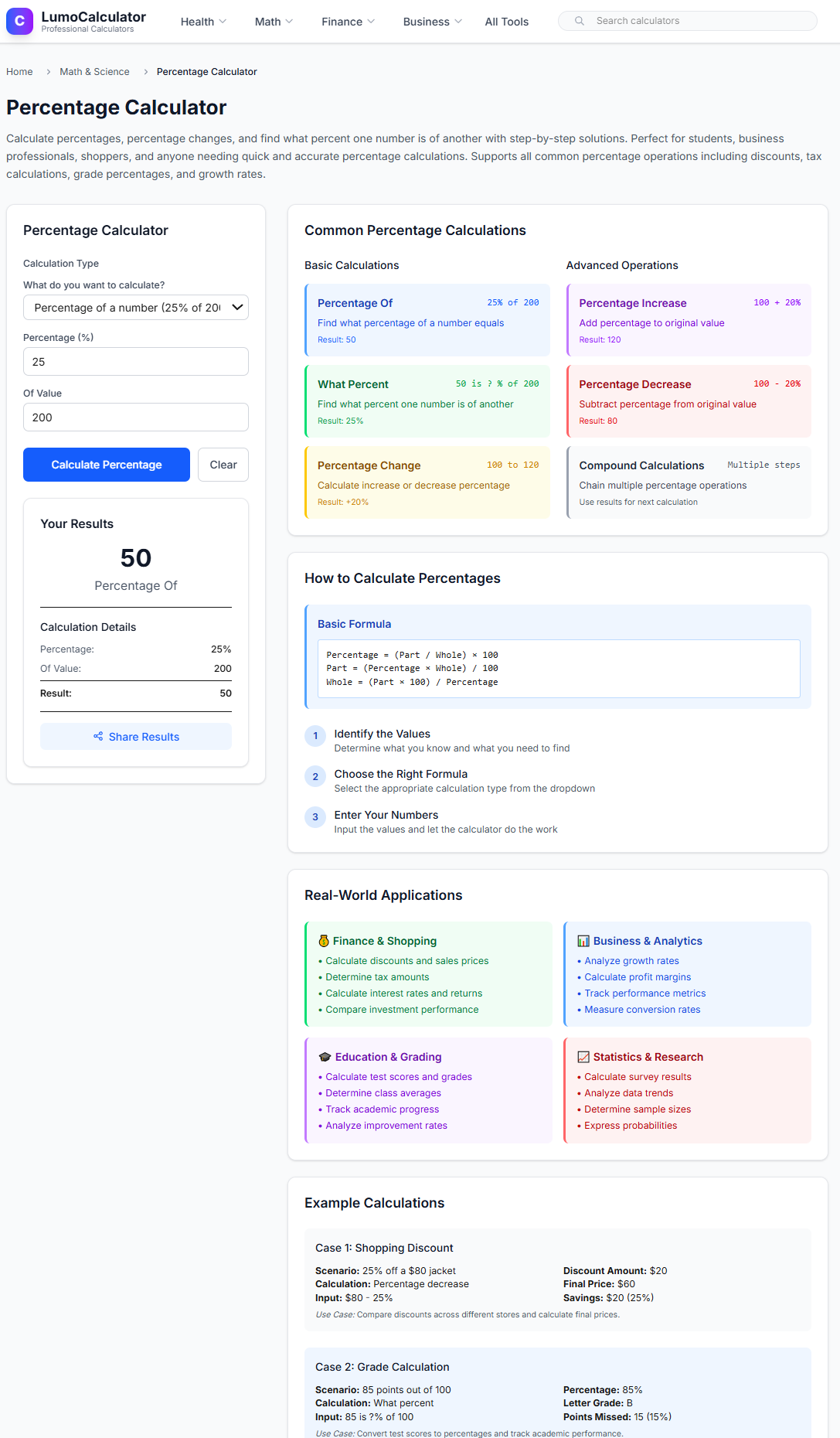The width and height of the screenshot is (840, 1438).
Task: Click 'Determine class averages' item
Action: (383, 1093)
